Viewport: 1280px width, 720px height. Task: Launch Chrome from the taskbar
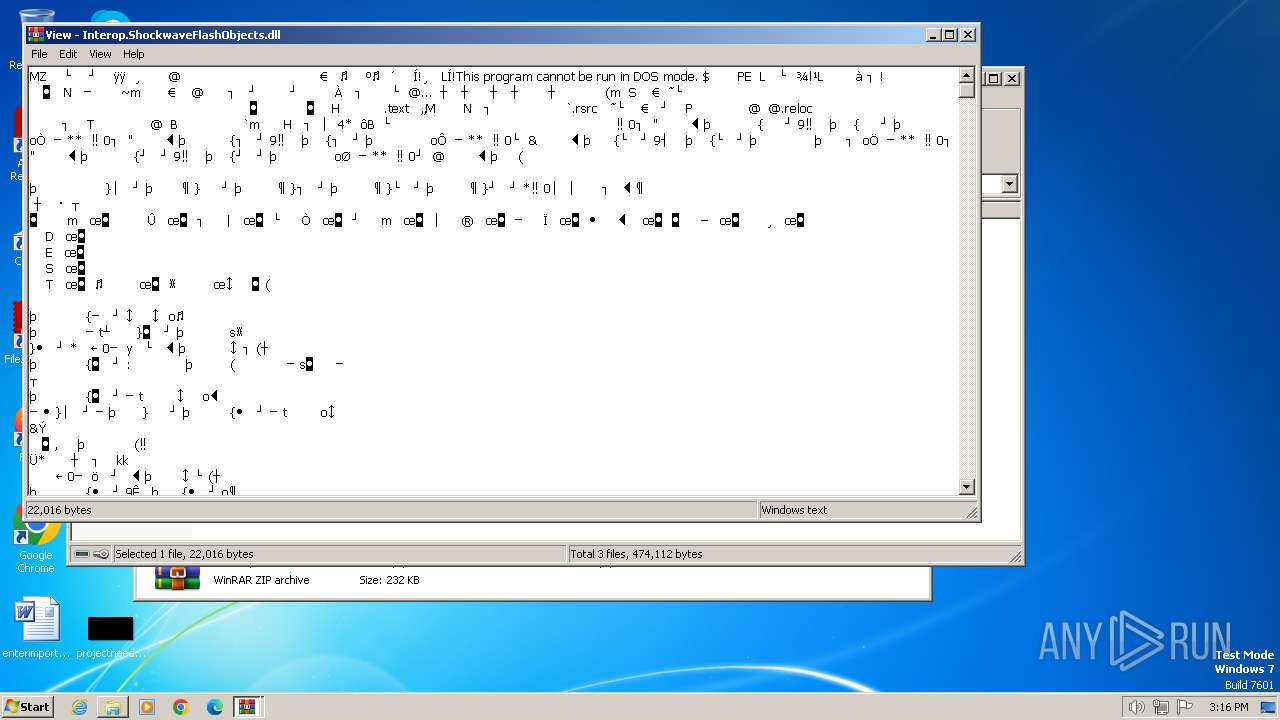tap(181, 707)
